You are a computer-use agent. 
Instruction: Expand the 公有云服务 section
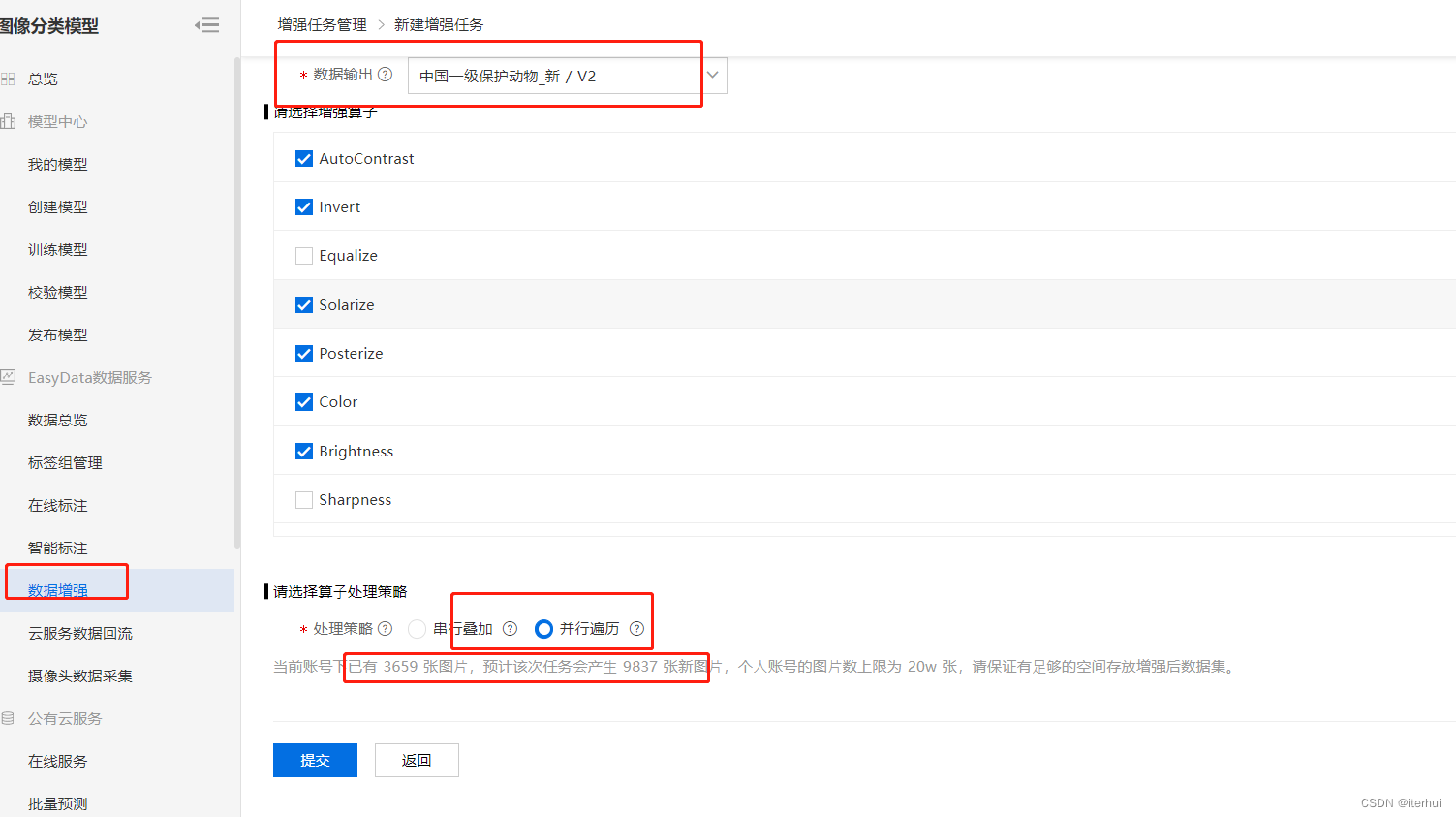[65, 718]
